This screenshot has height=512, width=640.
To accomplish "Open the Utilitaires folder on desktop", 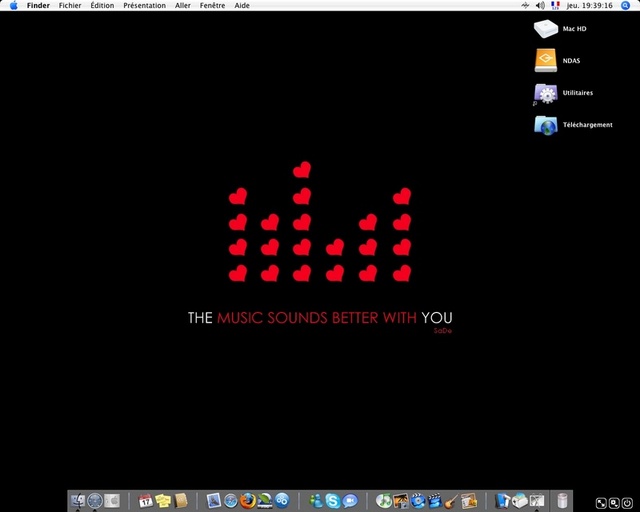I will tap(546, 93).
